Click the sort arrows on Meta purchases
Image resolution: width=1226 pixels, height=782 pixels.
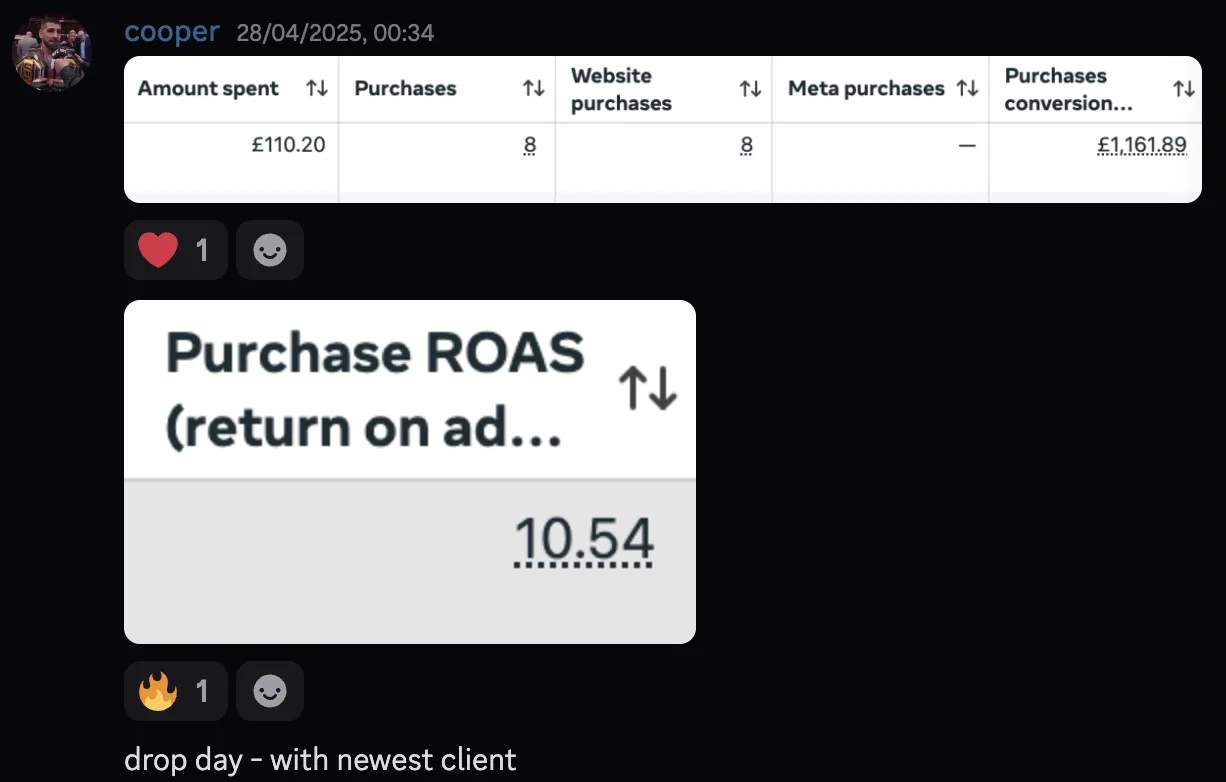tap(967, 88)
